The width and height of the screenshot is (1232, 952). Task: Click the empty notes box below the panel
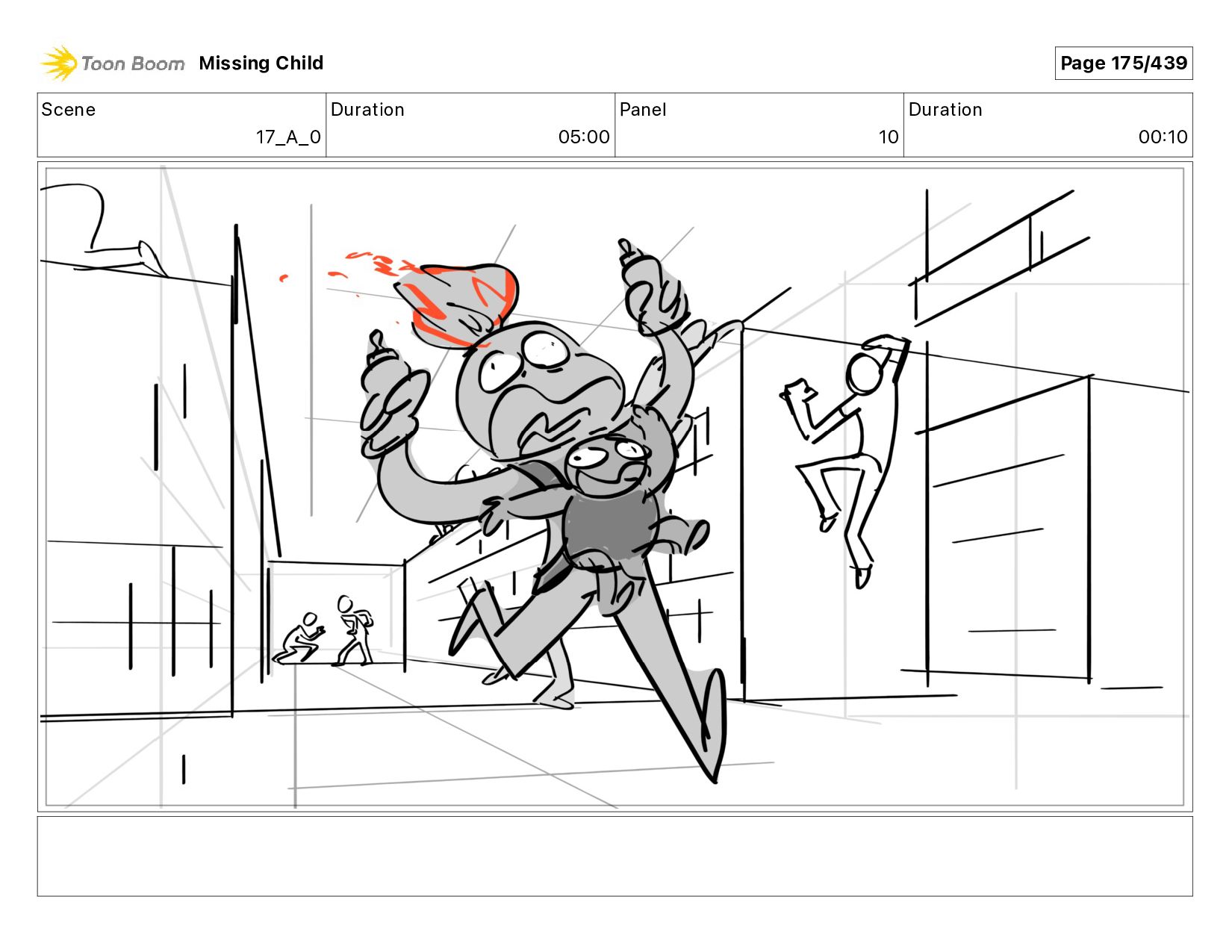(x=615, y=856)
